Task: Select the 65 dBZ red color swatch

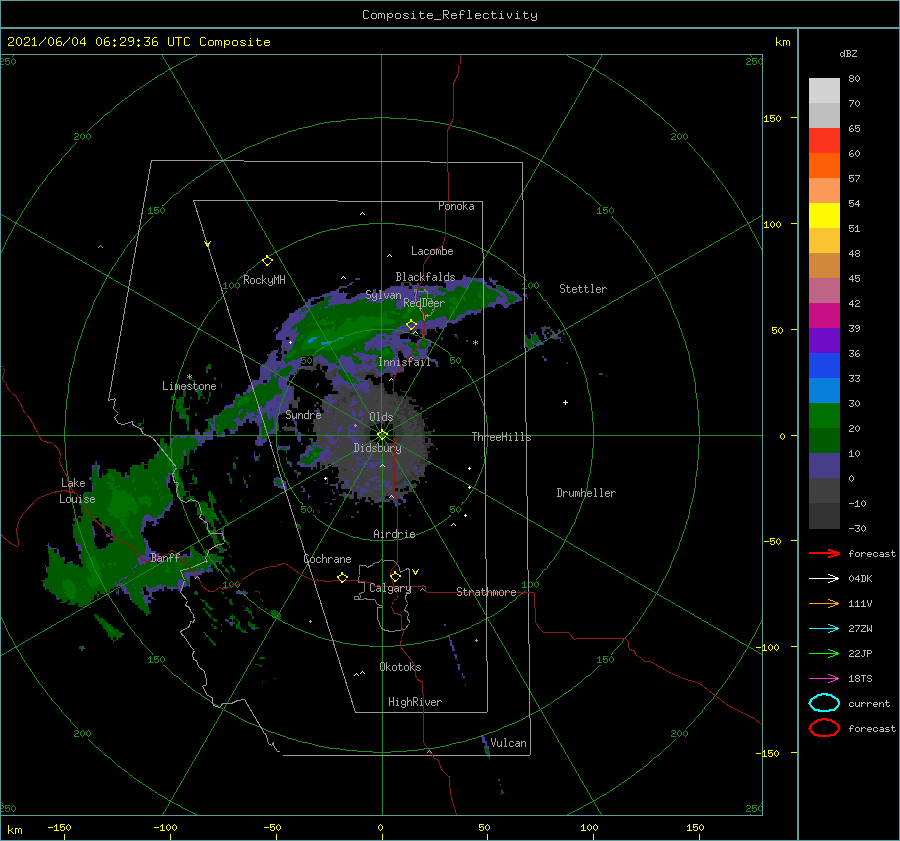Action: (x=824, y=140)
